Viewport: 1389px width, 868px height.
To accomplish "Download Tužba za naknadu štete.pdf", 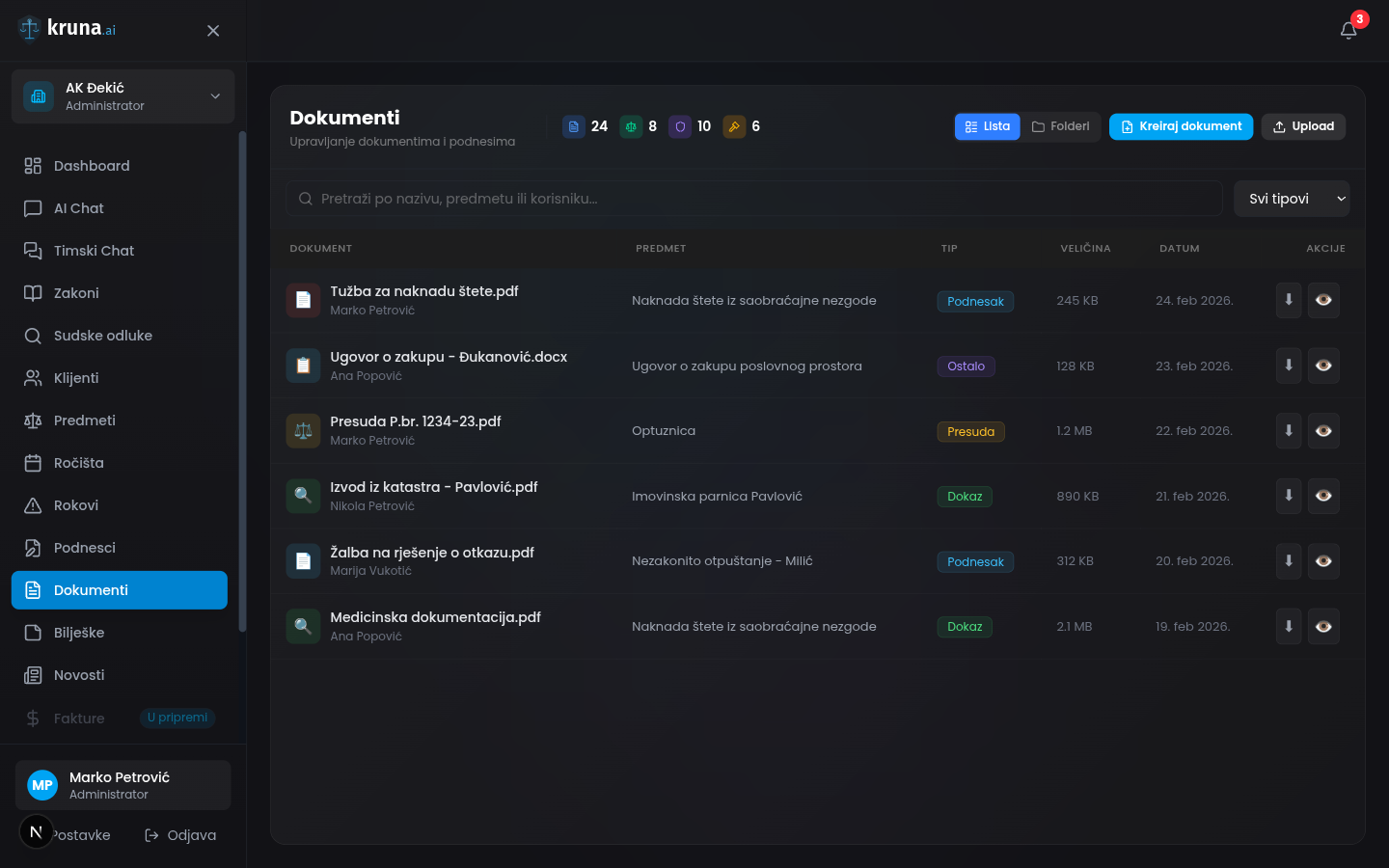I will click(1289, 300).
